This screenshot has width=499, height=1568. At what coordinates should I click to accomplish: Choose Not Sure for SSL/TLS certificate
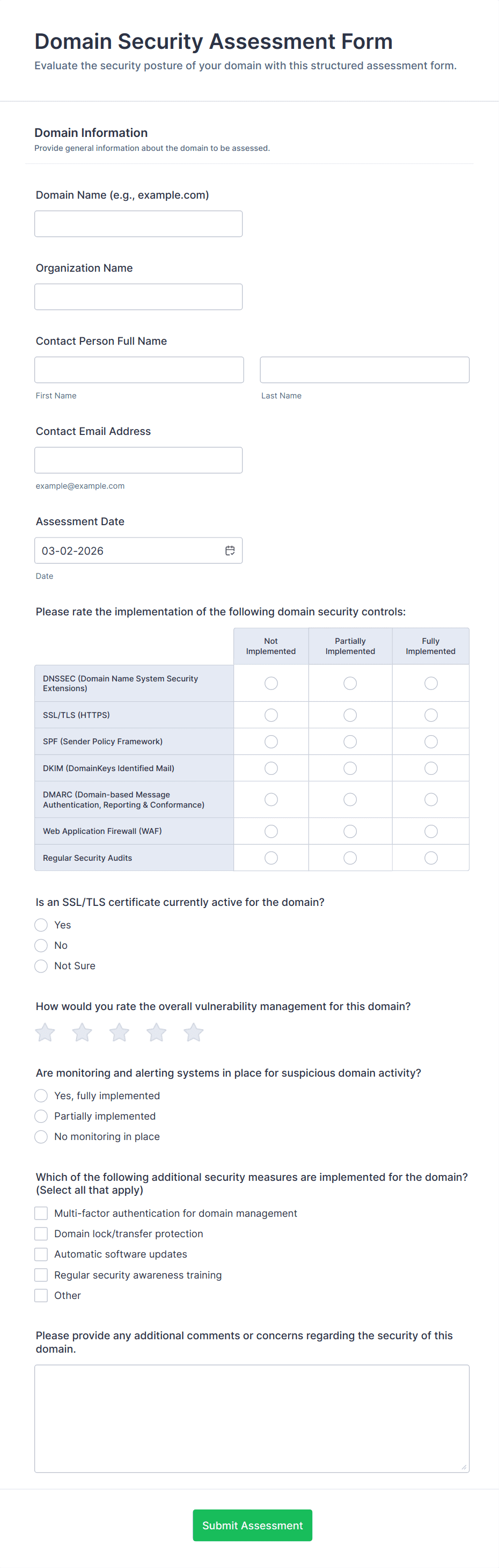click(x=41, y=966)
